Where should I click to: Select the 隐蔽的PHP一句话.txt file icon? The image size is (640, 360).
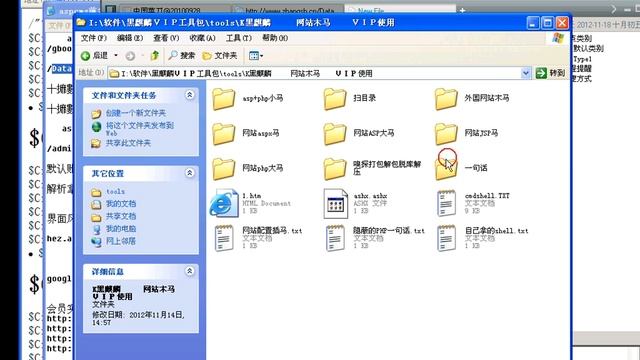336,238
